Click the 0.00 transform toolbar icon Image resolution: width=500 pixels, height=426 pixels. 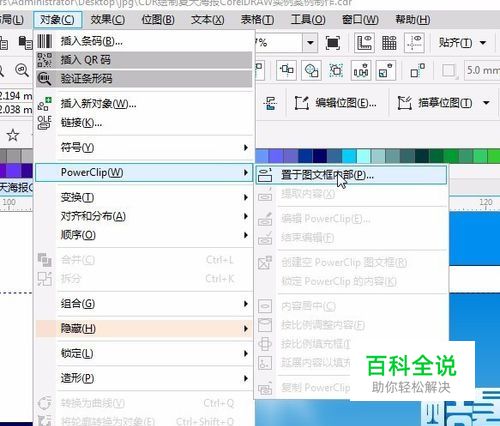(361, 70)
